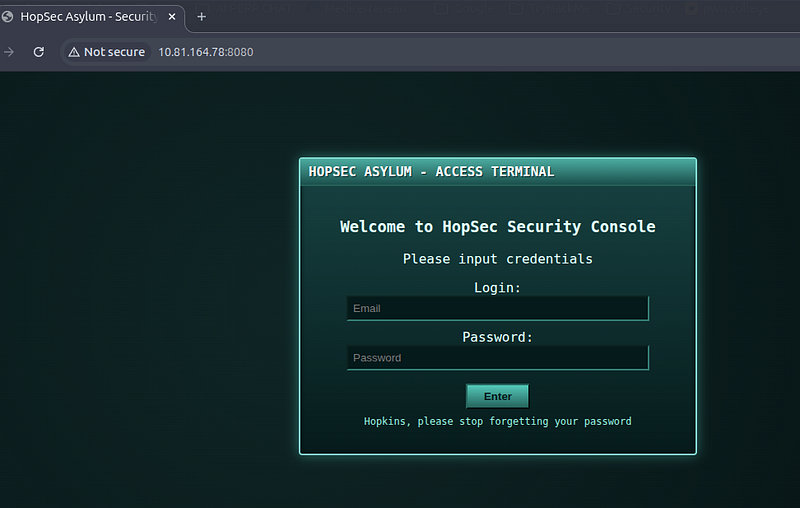The image size is (800, 508).
Task: Open a new browser tab
Action: point(202,17)
